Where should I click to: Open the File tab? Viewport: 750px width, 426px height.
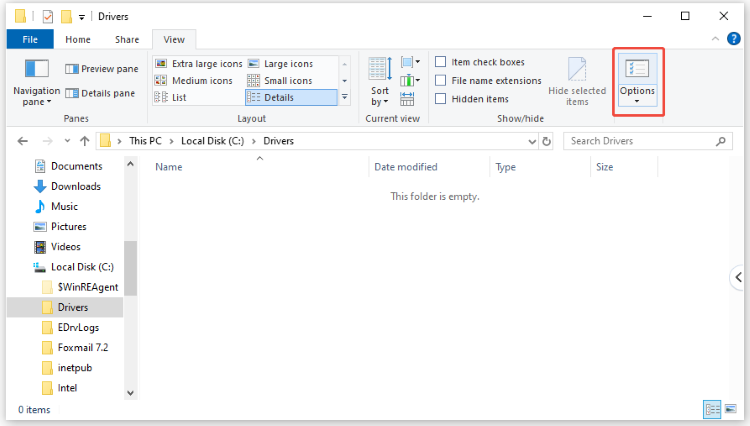pyautogui.click(x=30, y=40)
